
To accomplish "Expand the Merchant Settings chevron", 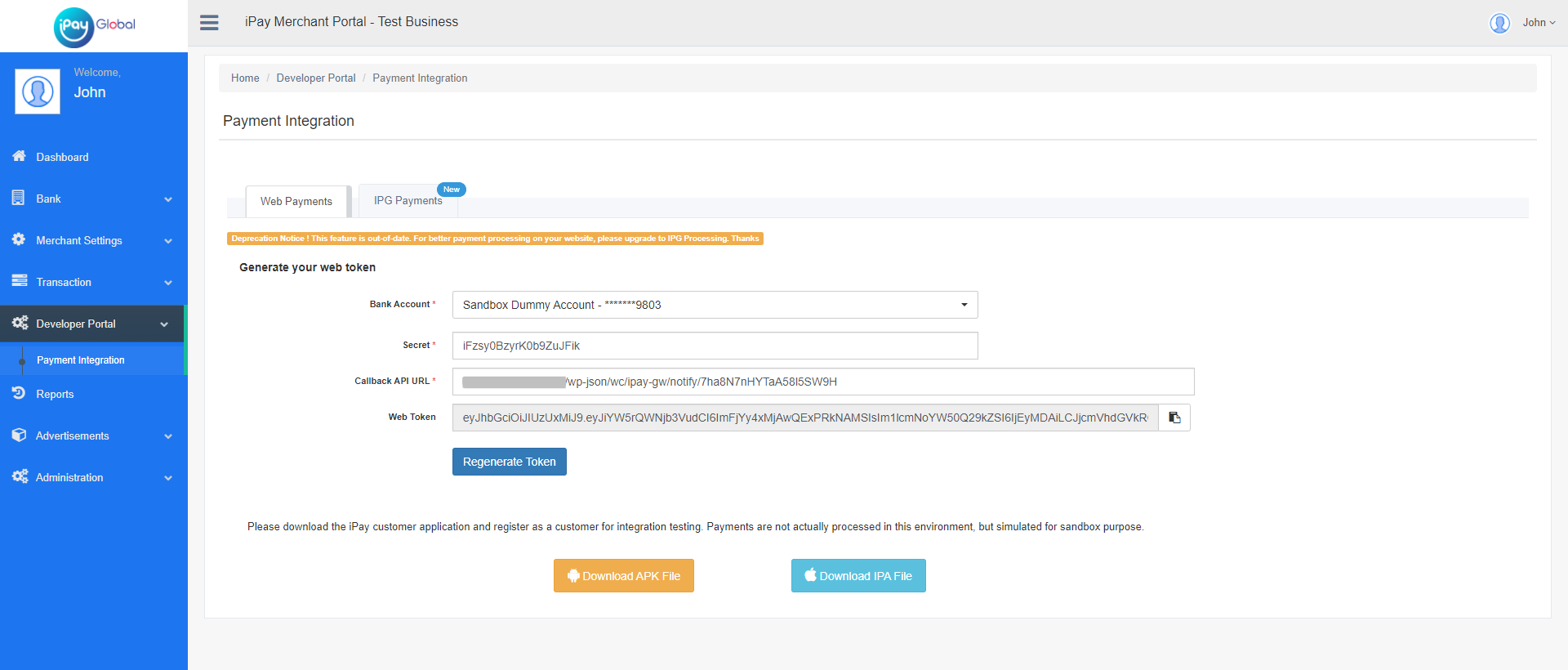I will tap(168, 241).
